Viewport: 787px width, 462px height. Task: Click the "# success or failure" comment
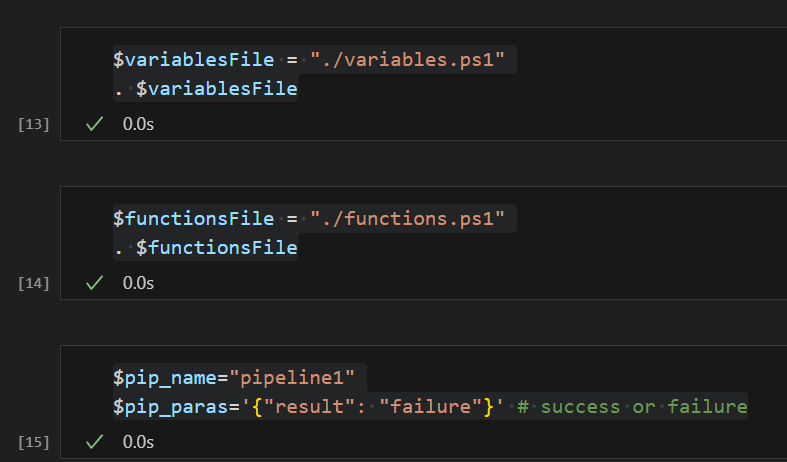(x=632, y=407)
